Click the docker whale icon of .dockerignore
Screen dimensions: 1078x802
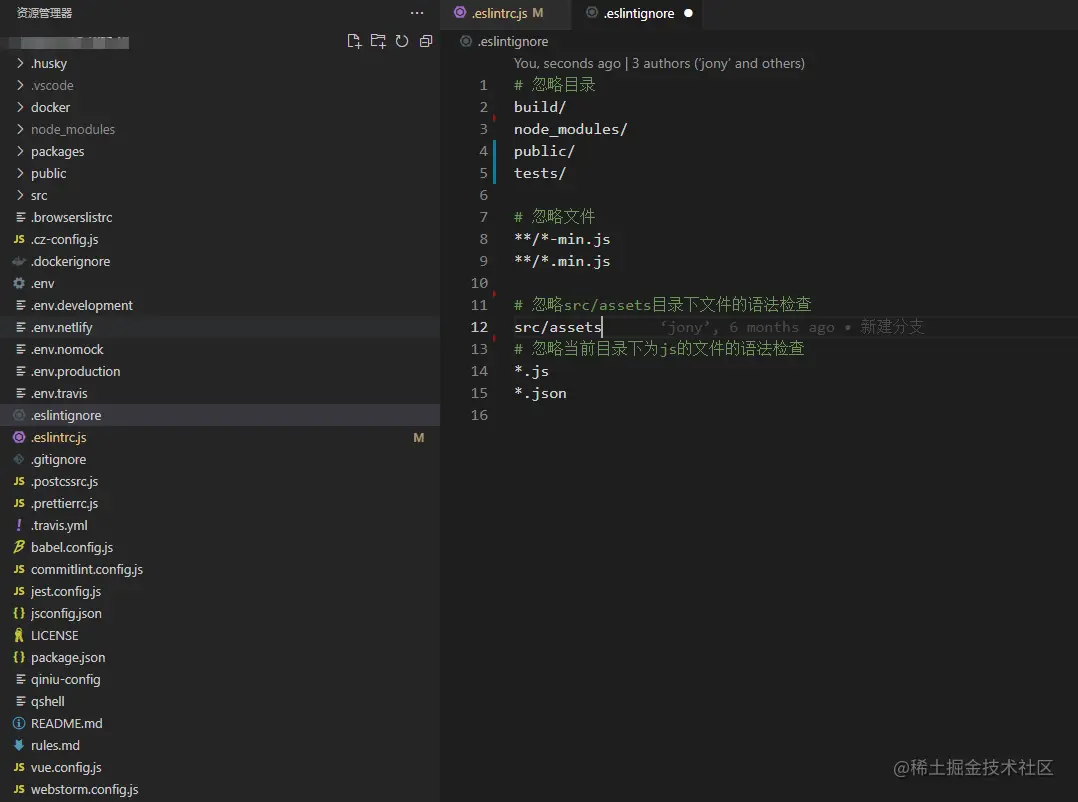[x=19, y=261]
